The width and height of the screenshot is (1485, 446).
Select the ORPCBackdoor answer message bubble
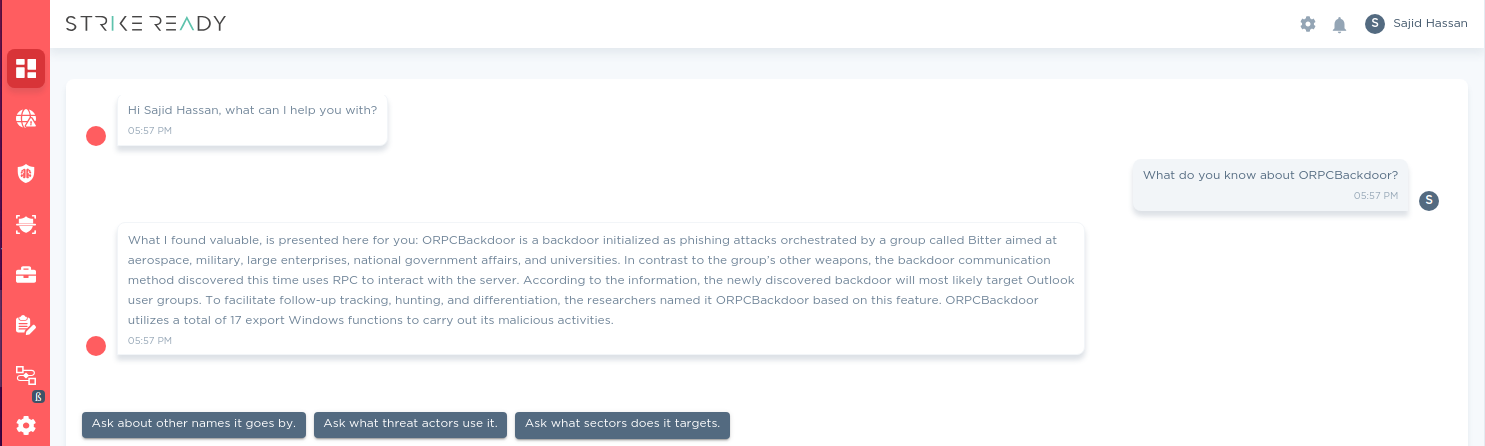(601, 289)
